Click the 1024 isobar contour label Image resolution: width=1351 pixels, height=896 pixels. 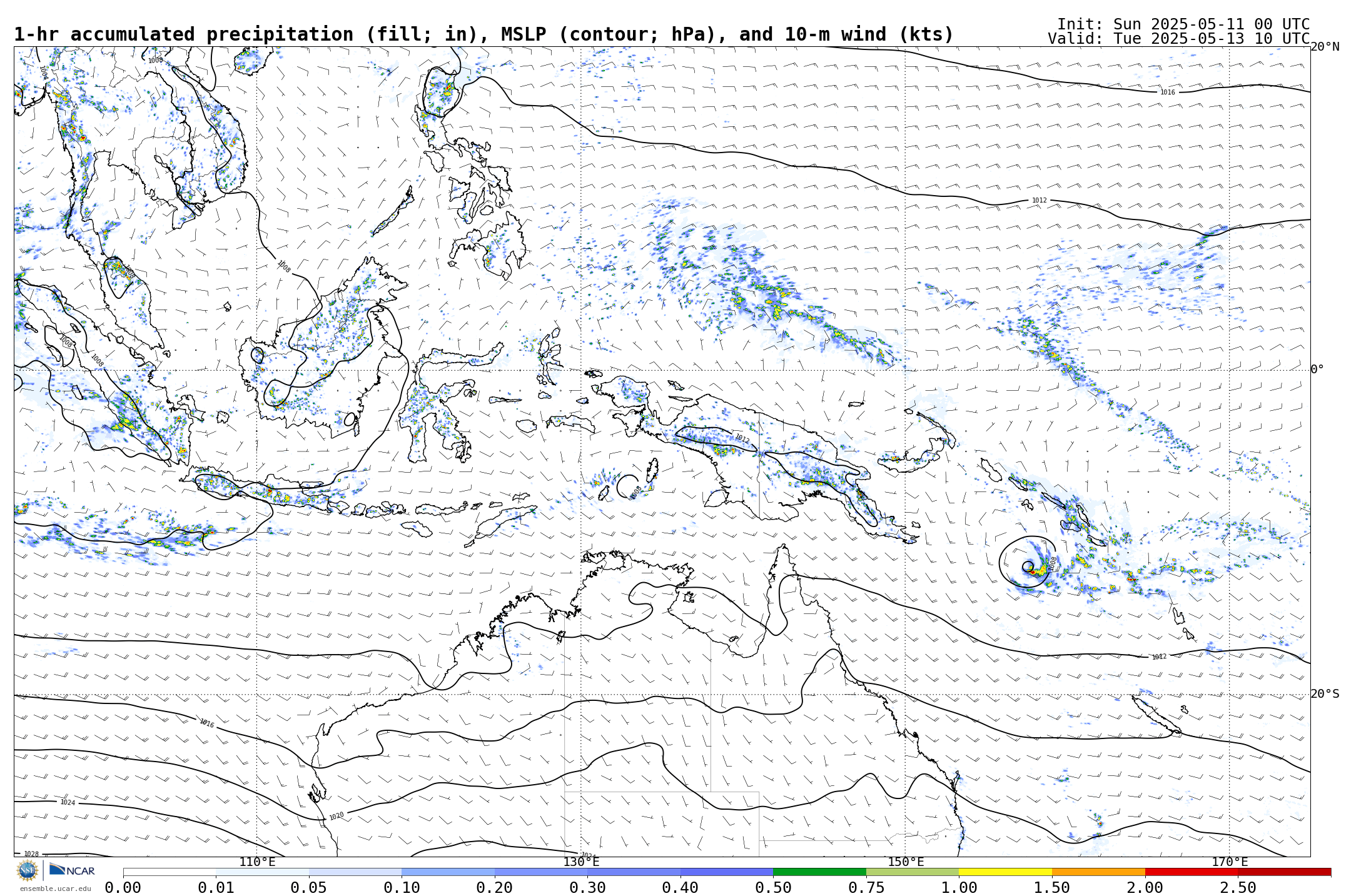point(68,802)
